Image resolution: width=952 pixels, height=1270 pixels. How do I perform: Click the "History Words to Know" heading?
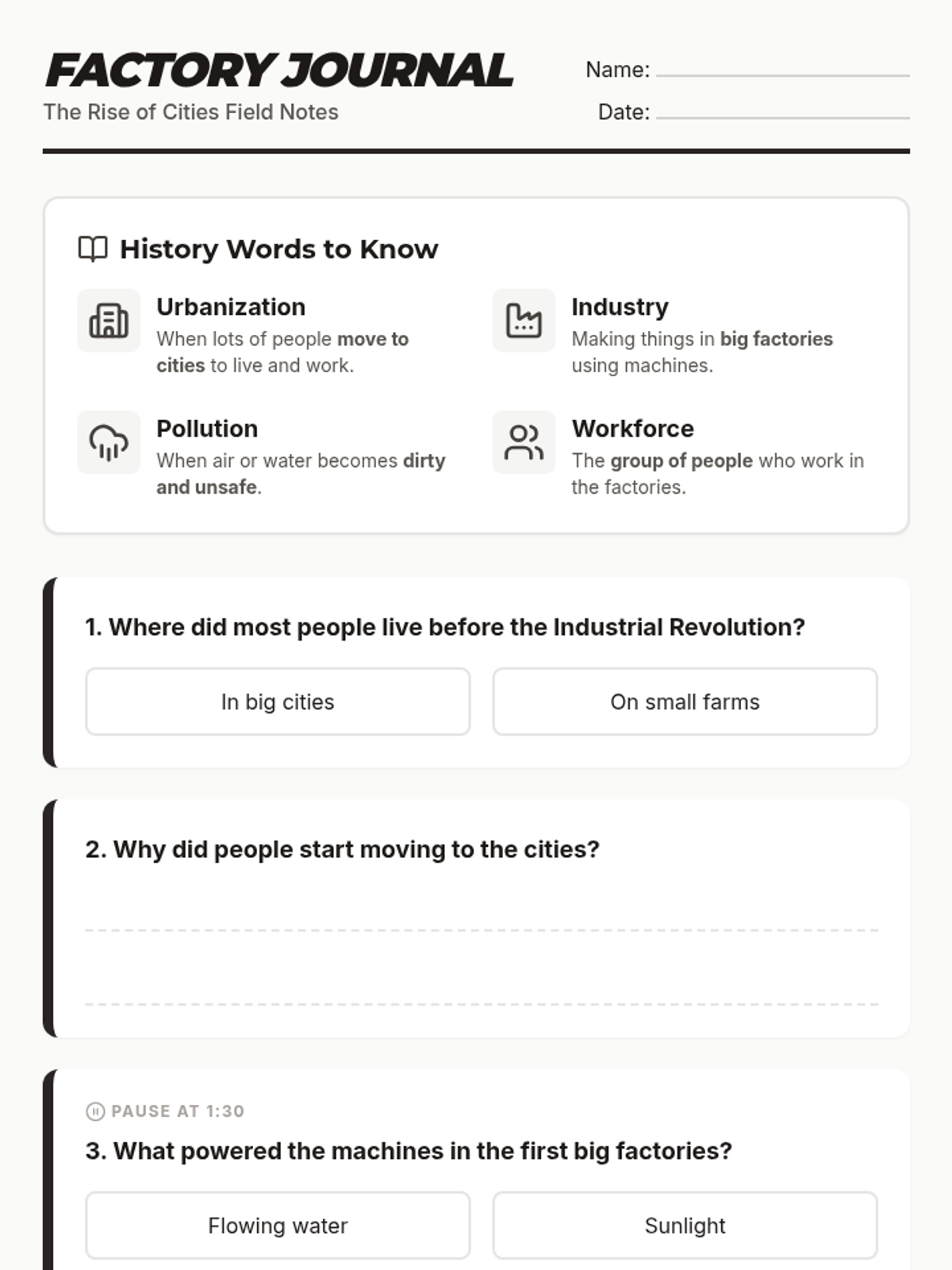click(278, 248)
